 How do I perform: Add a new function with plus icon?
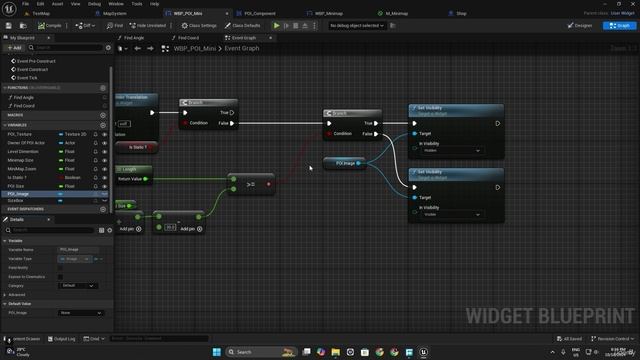pyautogui.click(x=103, y=88)
